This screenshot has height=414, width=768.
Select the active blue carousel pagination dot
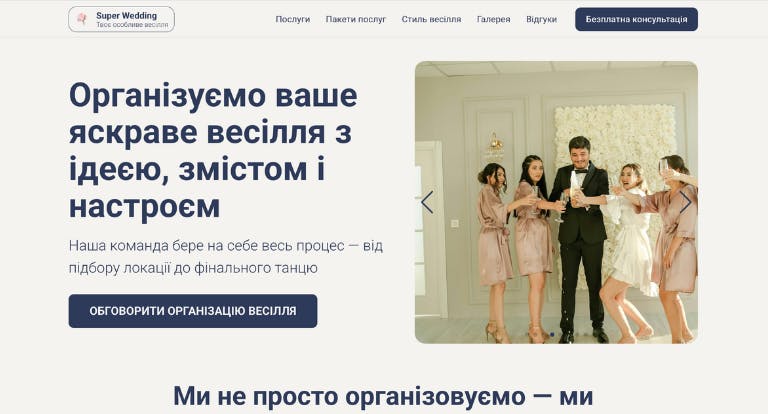(552, 334)
